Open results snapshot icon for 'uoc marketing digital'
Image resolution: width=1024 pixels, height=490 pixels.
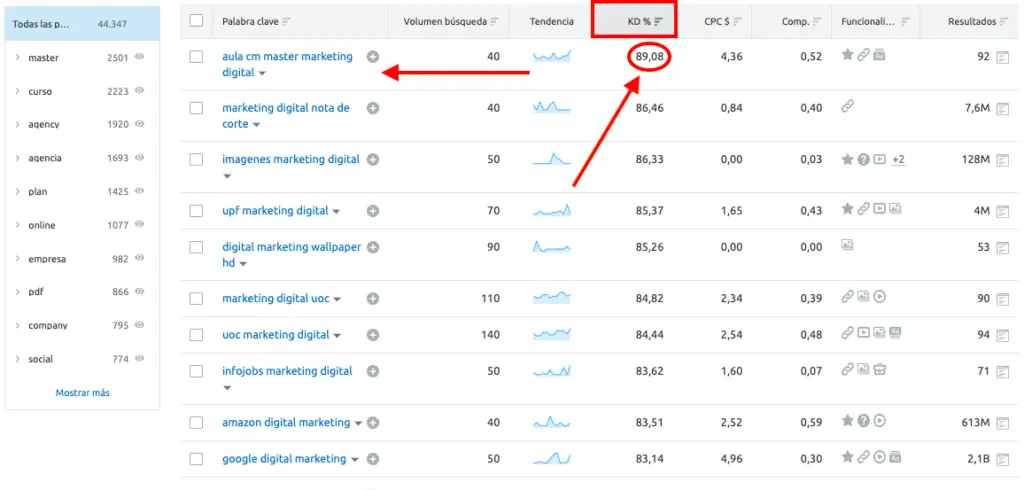point(1003,335)
